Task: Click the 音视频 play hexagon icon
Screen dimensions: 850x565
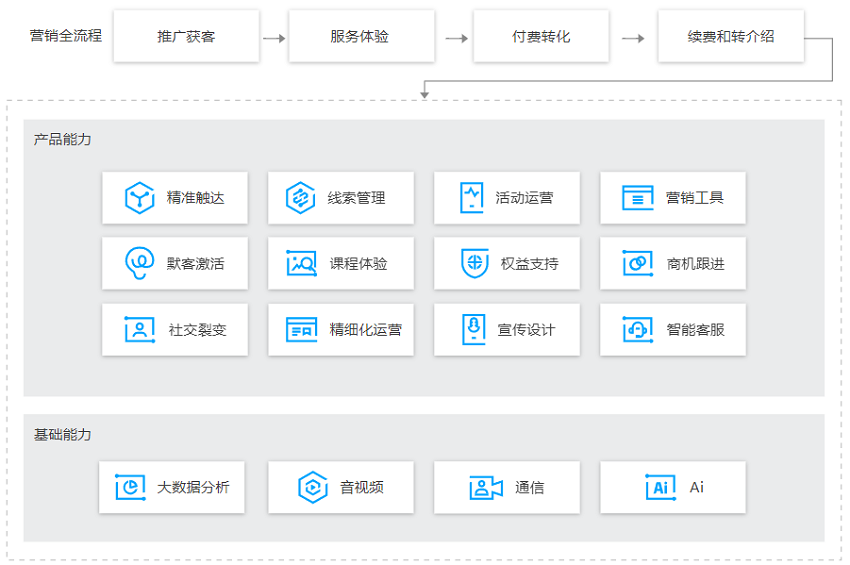Action: click(x=313, y=487)
